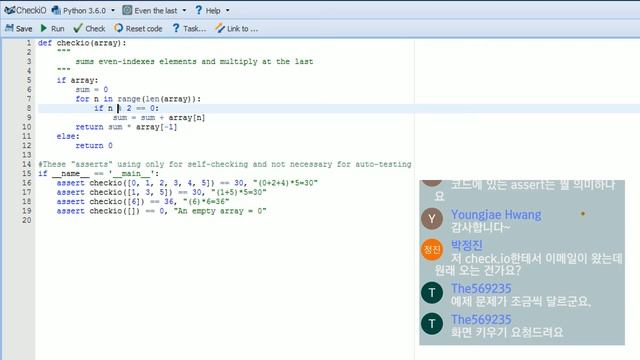Image resolution: width=640 pixels, height=360 pixels.
Task: Click the green Check checkmark icon
Action: coord(78,28)
